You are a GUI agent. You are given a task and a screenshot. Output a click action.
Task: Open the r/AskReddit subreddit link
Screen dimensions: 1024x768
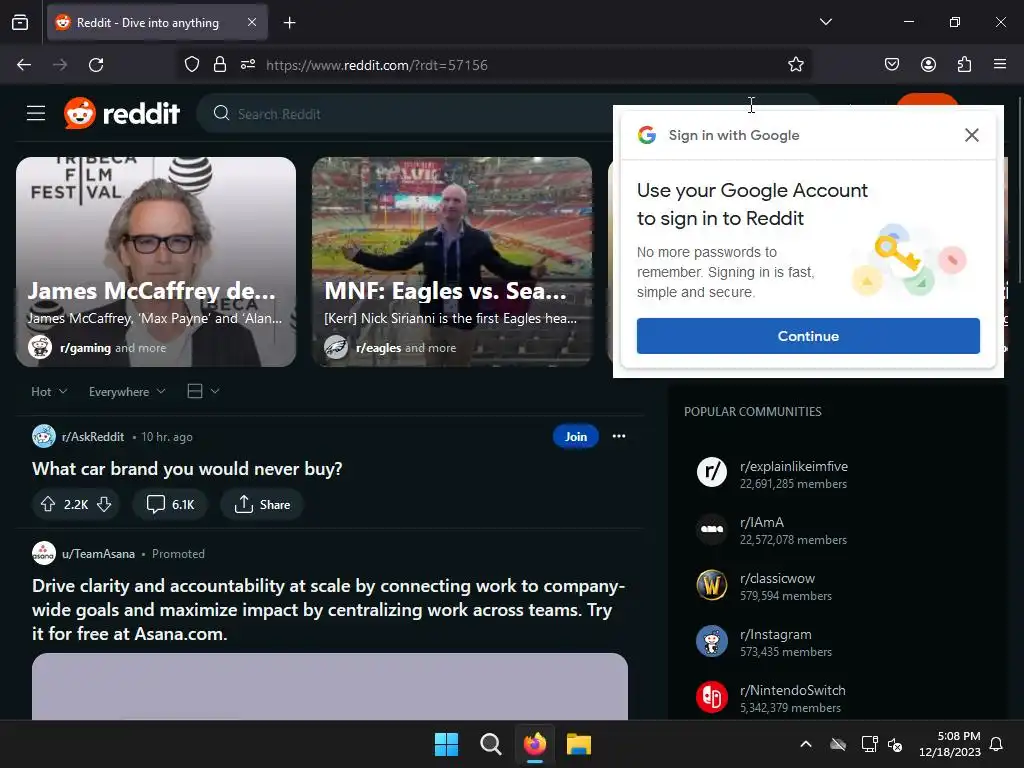[x=93, y=437]
